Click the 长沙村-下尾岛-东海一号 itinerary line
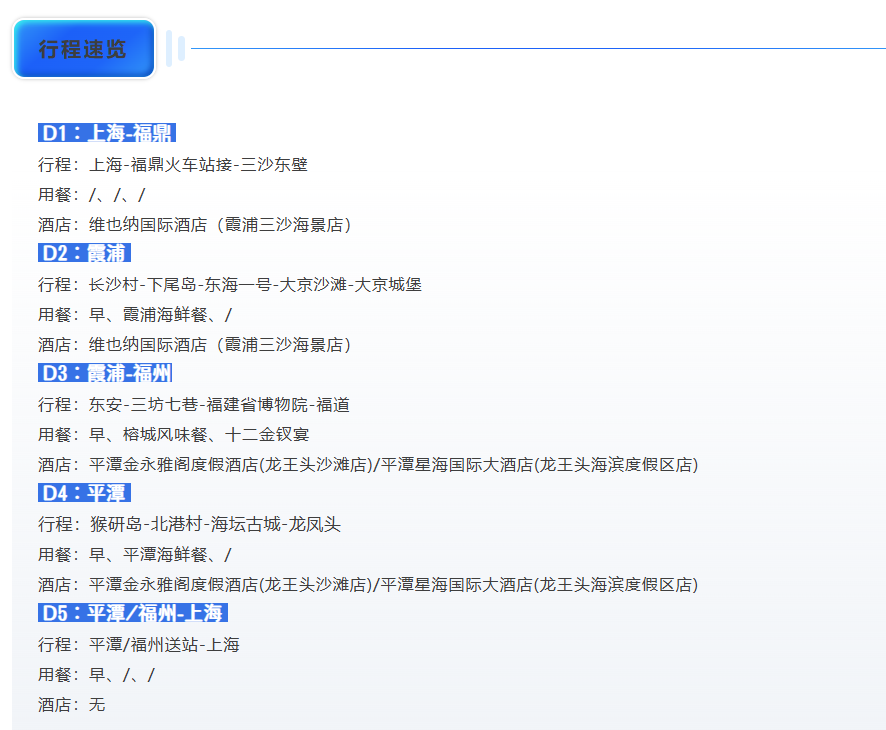The image size is (886, 730). coord(229,285)
